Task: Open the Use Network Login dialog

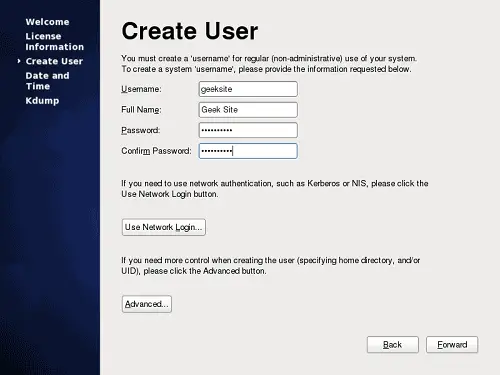Action: coord(164,227)
